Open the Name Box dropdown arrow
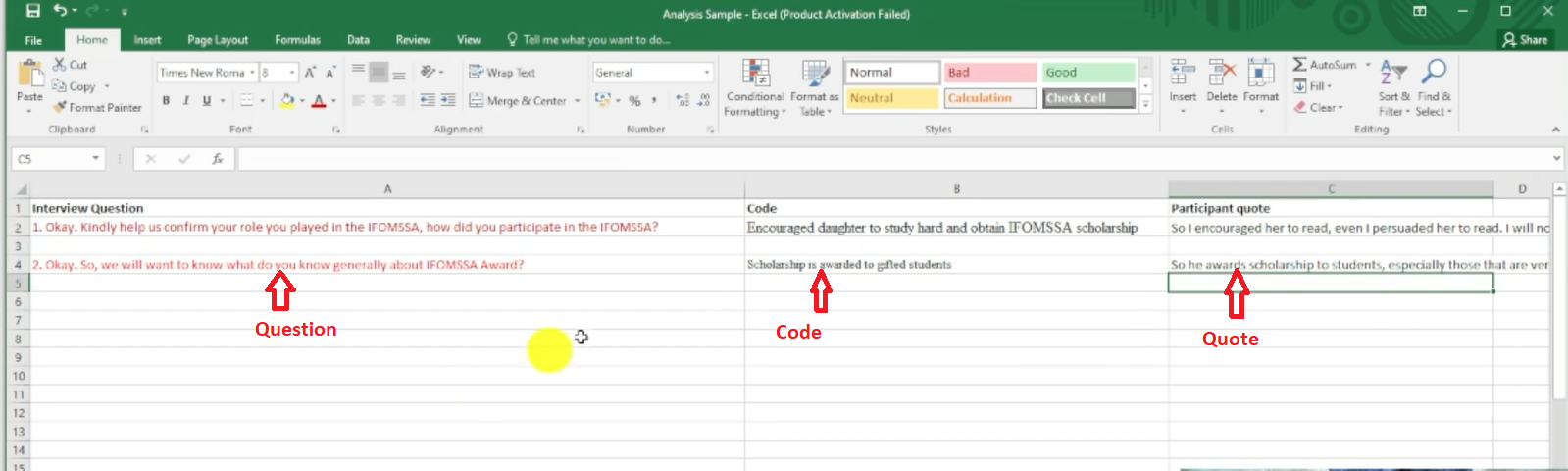Screen dimensions: 1568x471 click(x=95, y=158)
